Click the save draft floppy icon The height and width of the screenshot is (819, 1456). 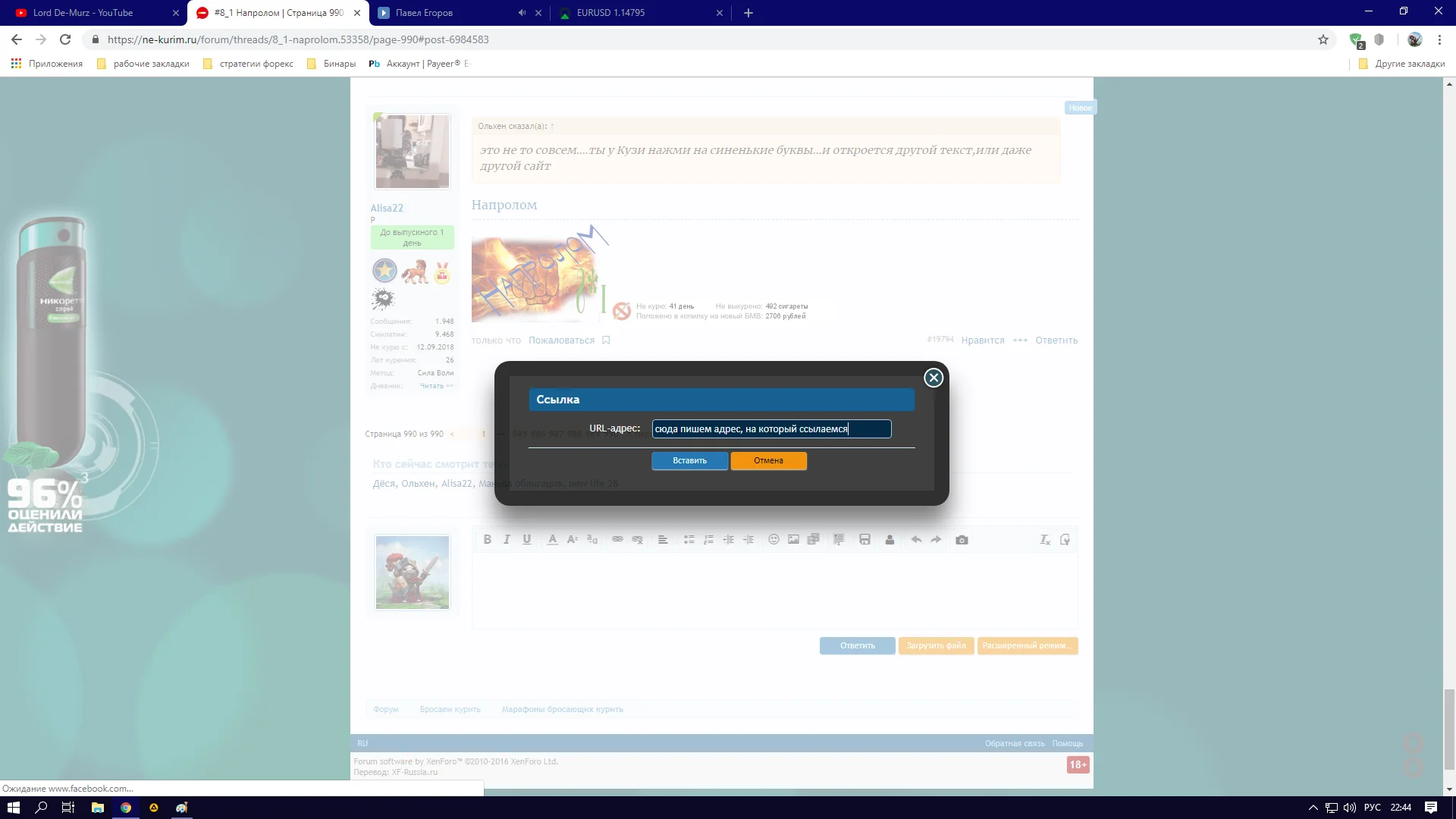(864, 539)
